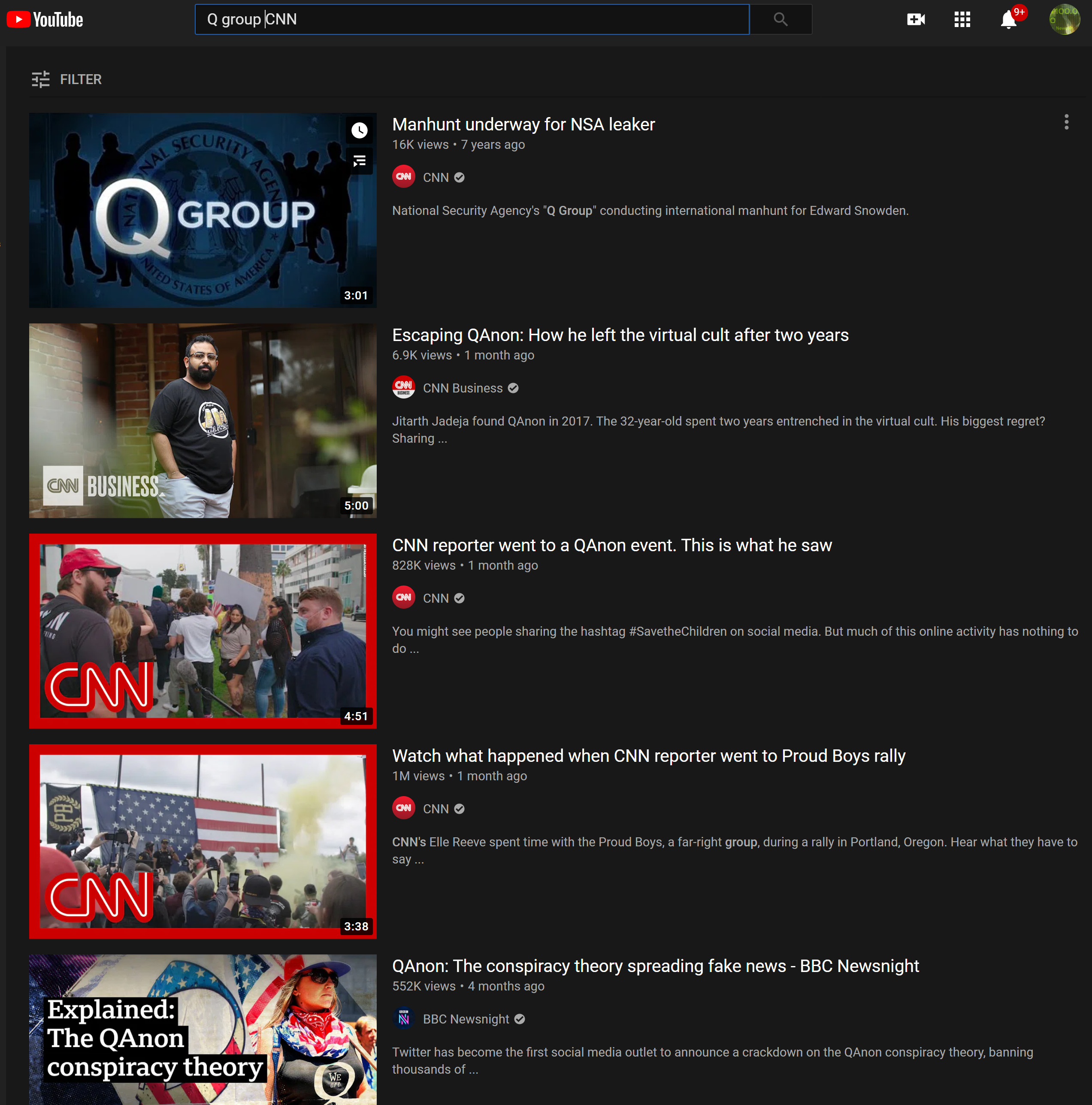Play the Proud Boys rally flag thumbnail
Screen dimensions: 1092x1105
(x=203, y=842)
